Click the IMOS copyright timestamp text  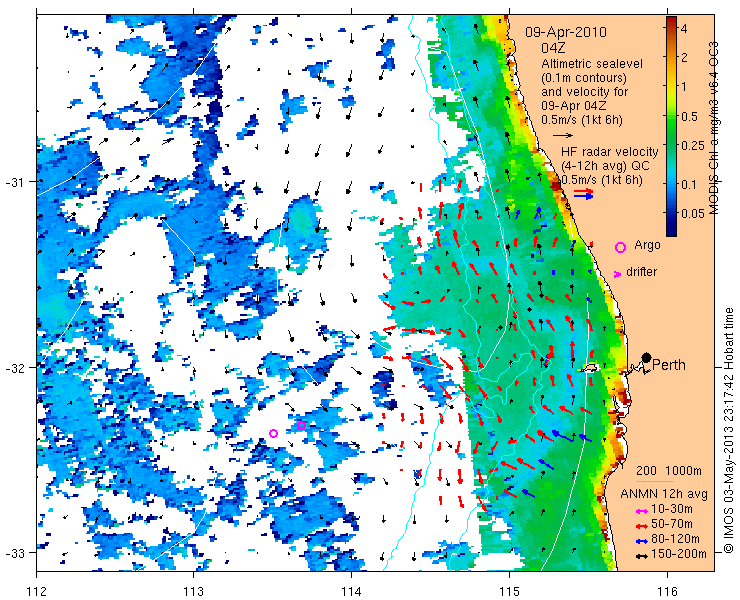(728, 430)
